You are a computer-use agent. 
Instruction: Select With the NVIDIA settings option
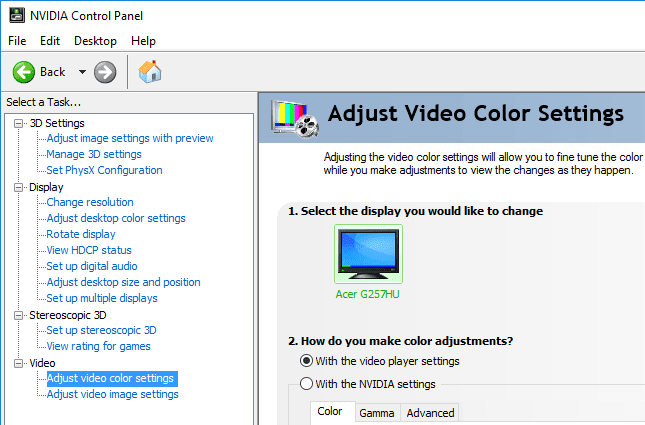tap(306, 384)
